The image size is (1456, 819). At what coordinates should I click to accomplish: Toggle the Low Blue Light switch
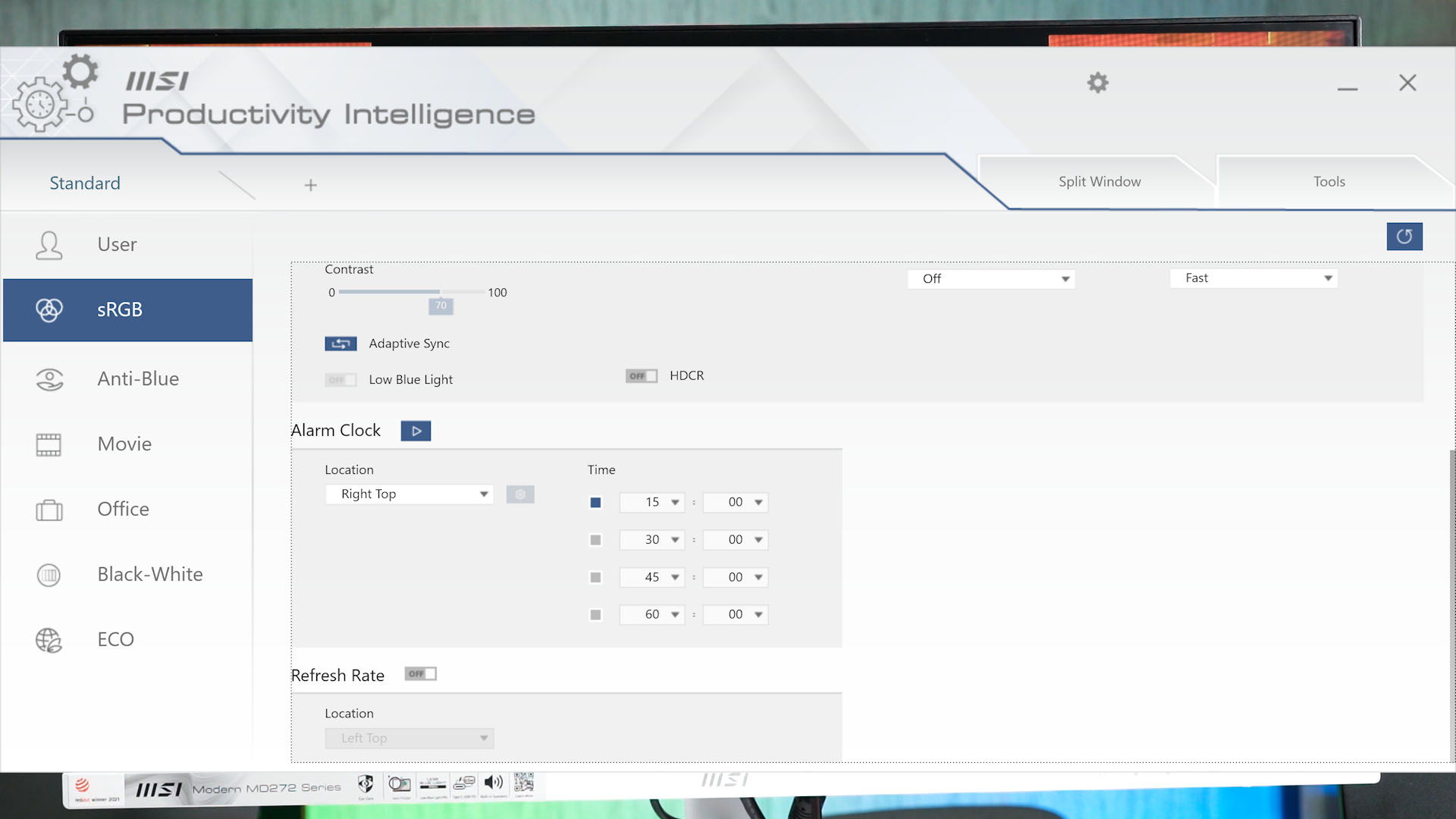click(x=340, y=380)
